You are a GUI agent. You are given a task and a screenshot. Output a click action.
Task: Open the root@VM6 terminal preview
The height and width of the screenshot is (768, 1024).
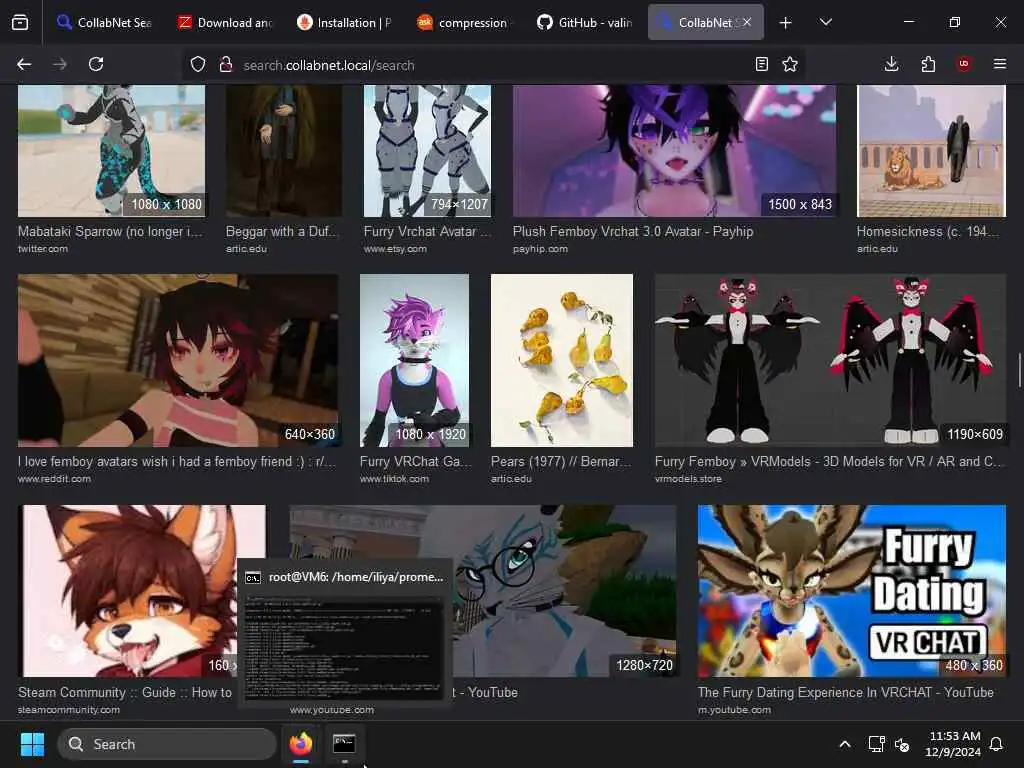344,632
